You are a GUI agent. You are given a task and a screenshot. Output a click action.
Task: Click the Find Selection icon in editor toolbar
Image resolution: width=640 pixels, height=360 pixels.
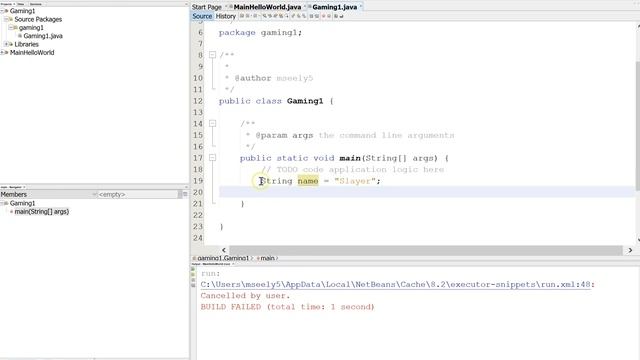pyautogui.click(x=265, y=16)
